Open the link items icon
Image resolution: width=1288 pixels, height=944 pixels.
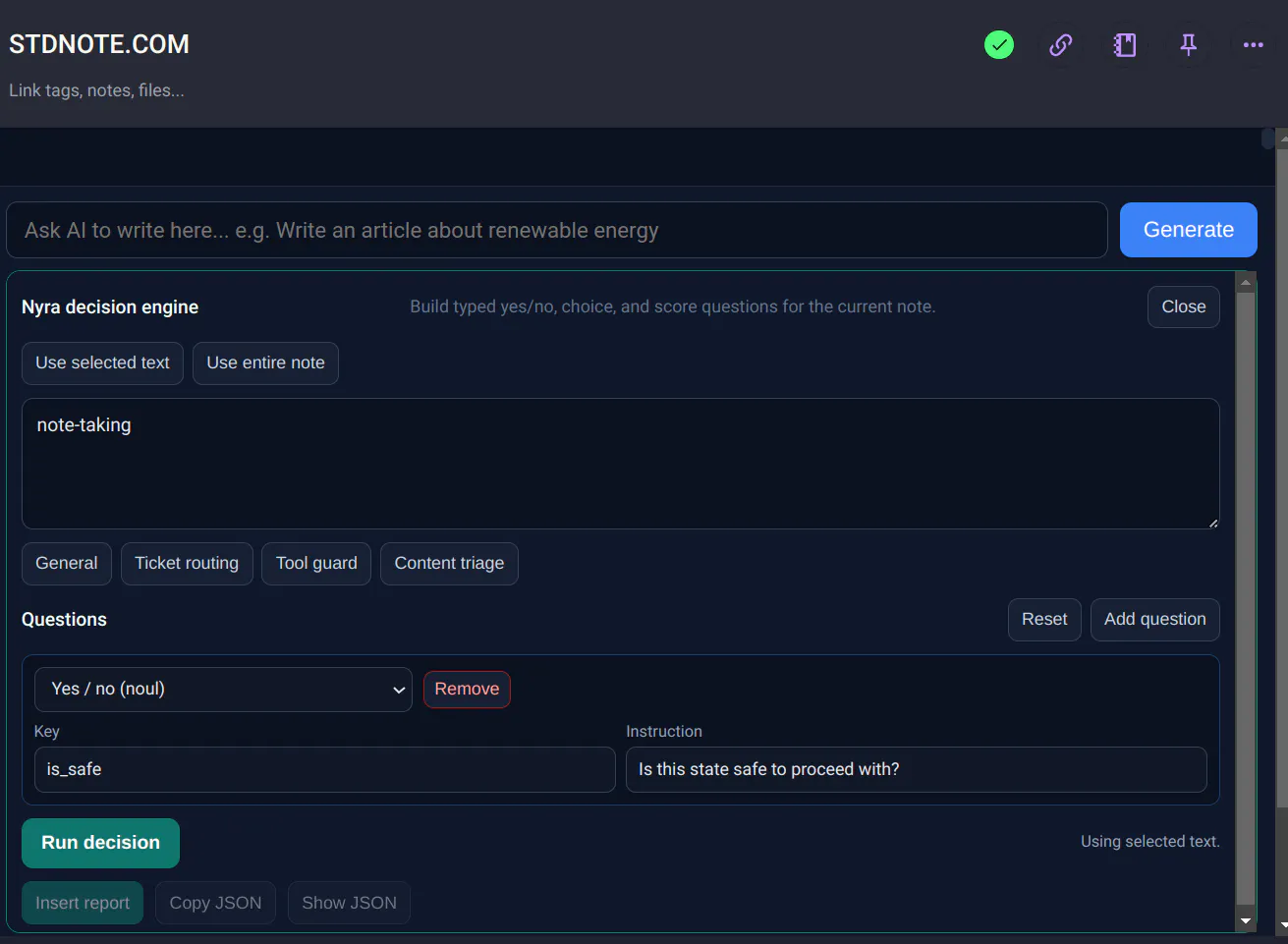[x=1060, y=44]
